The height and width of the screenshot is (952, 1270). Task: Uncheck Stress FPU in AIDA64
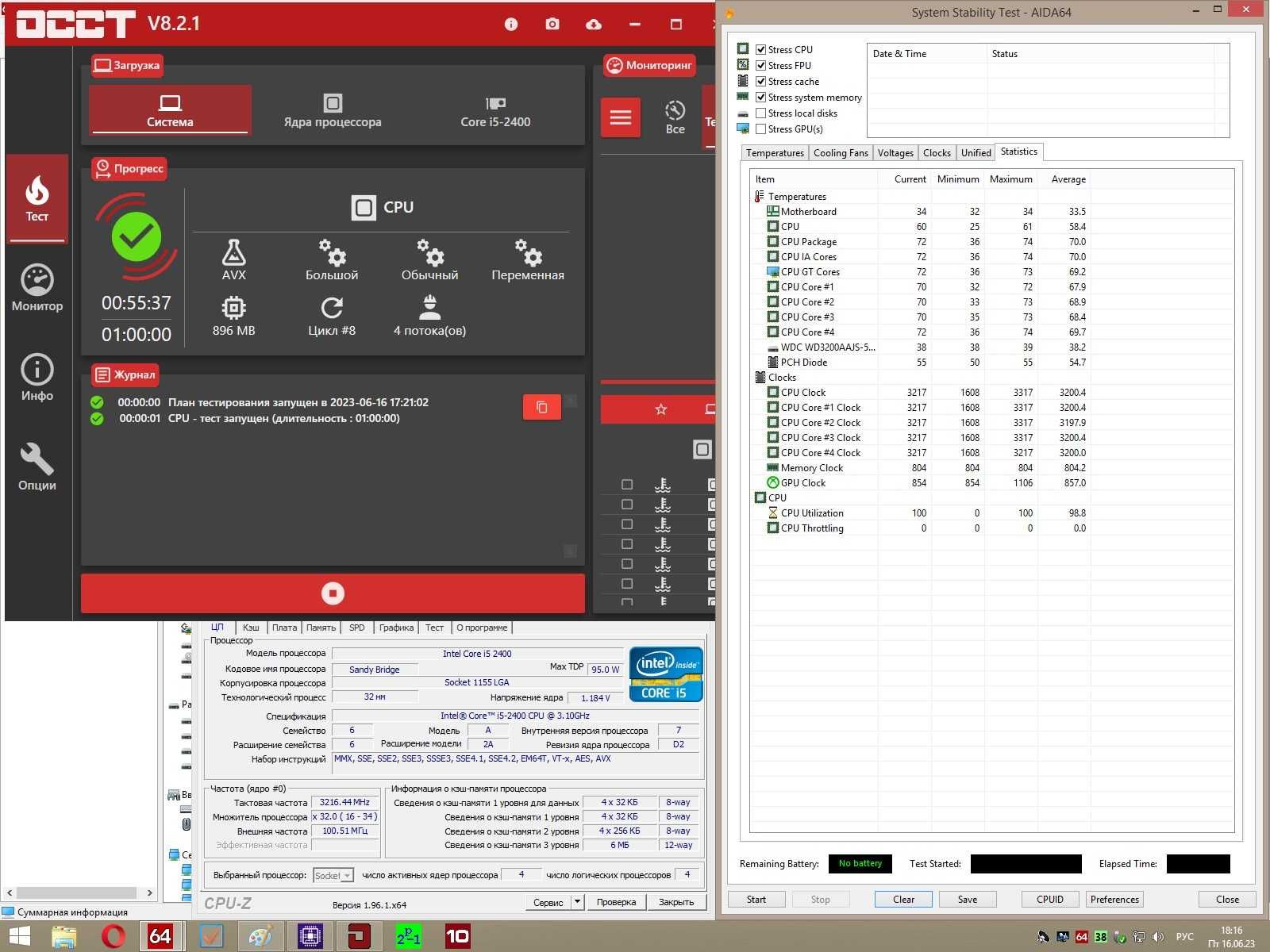pos(760,65)
